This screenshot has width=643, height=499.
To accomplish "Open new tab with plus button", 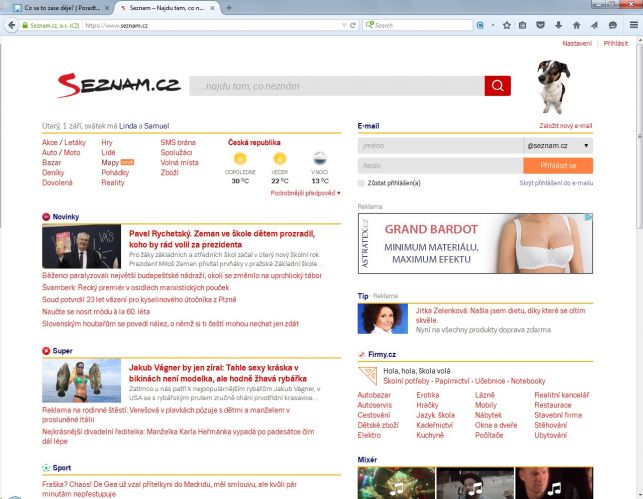I will (229, 8).
